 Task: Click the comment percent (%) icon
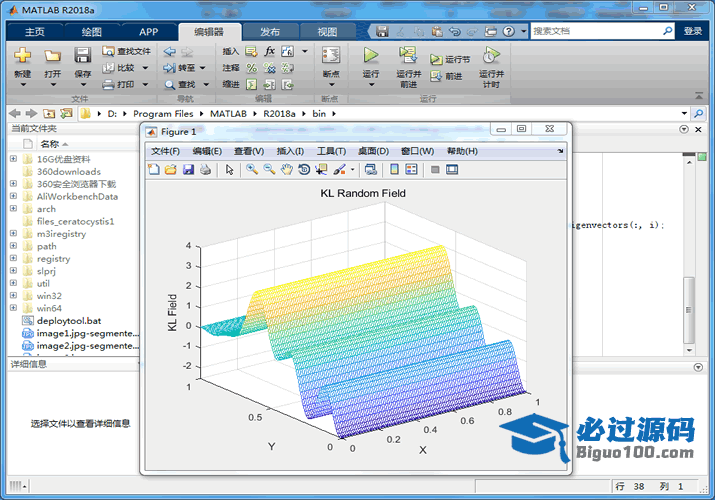[x=252, y=68]
